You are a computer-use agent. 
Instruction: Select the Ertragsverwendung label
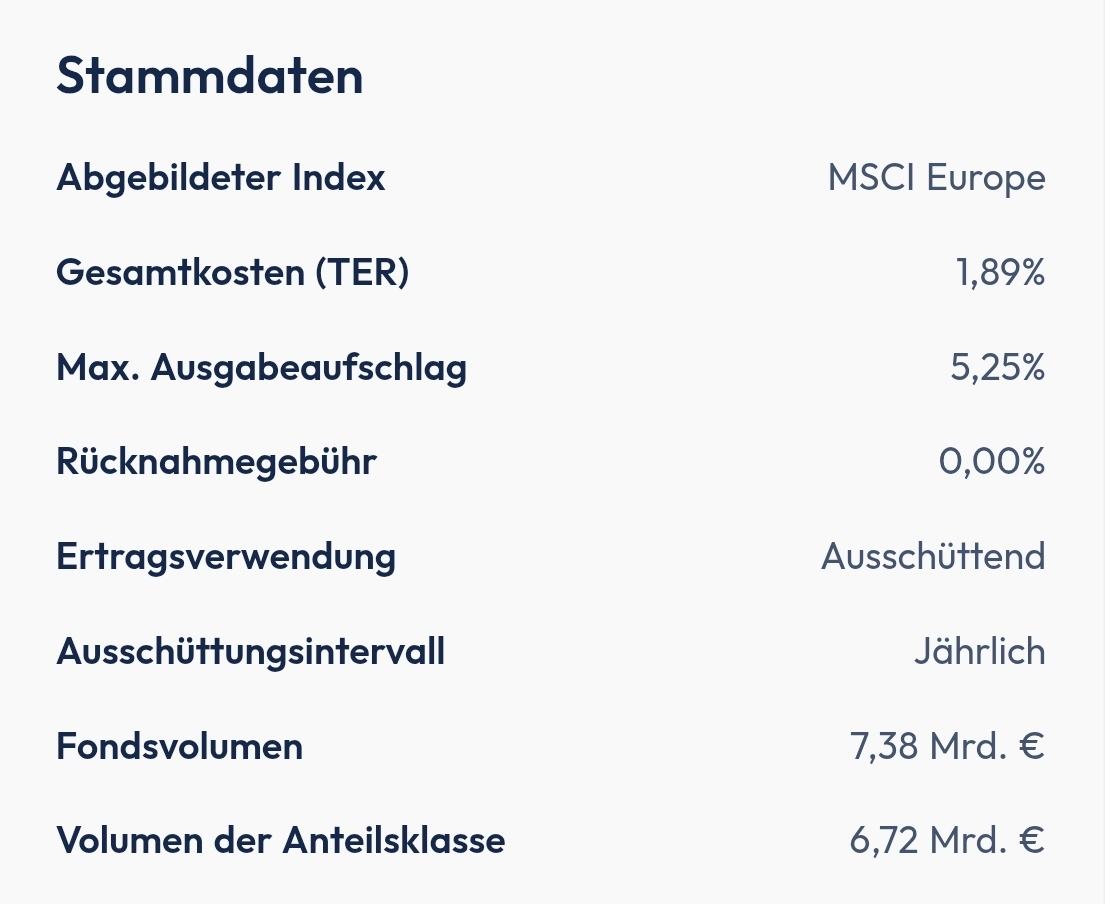(225, 556)
